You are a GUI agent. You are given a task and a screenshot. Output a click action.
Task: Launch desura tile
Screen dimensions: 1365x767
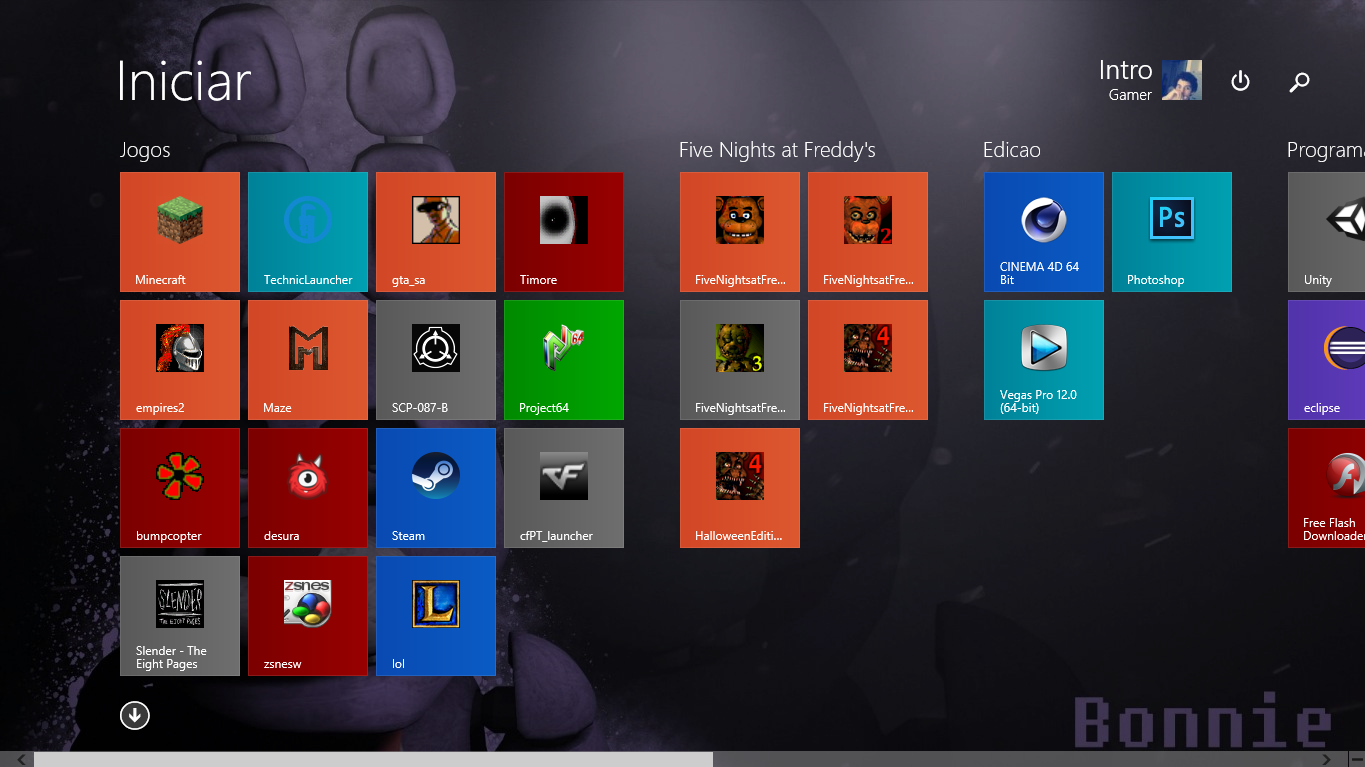coord(308,488)
